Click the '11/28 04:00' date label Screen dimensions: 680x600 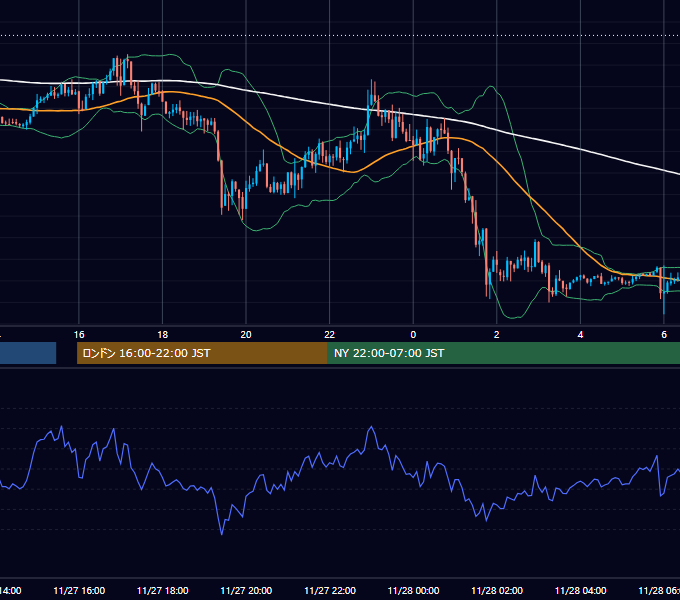581,590
